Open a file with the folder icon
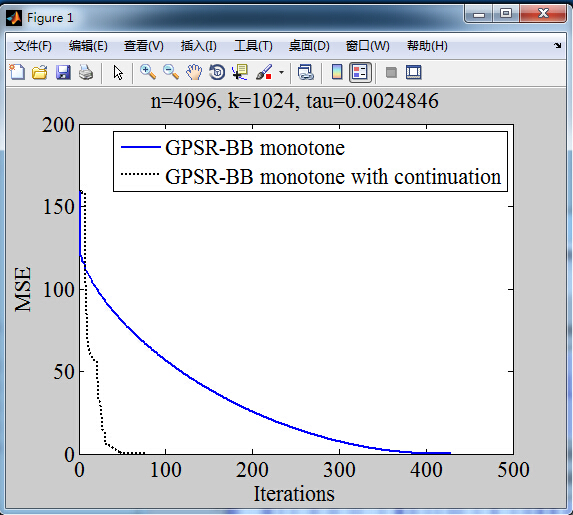Viewport: 573px width, 515px height. (39, 72)
